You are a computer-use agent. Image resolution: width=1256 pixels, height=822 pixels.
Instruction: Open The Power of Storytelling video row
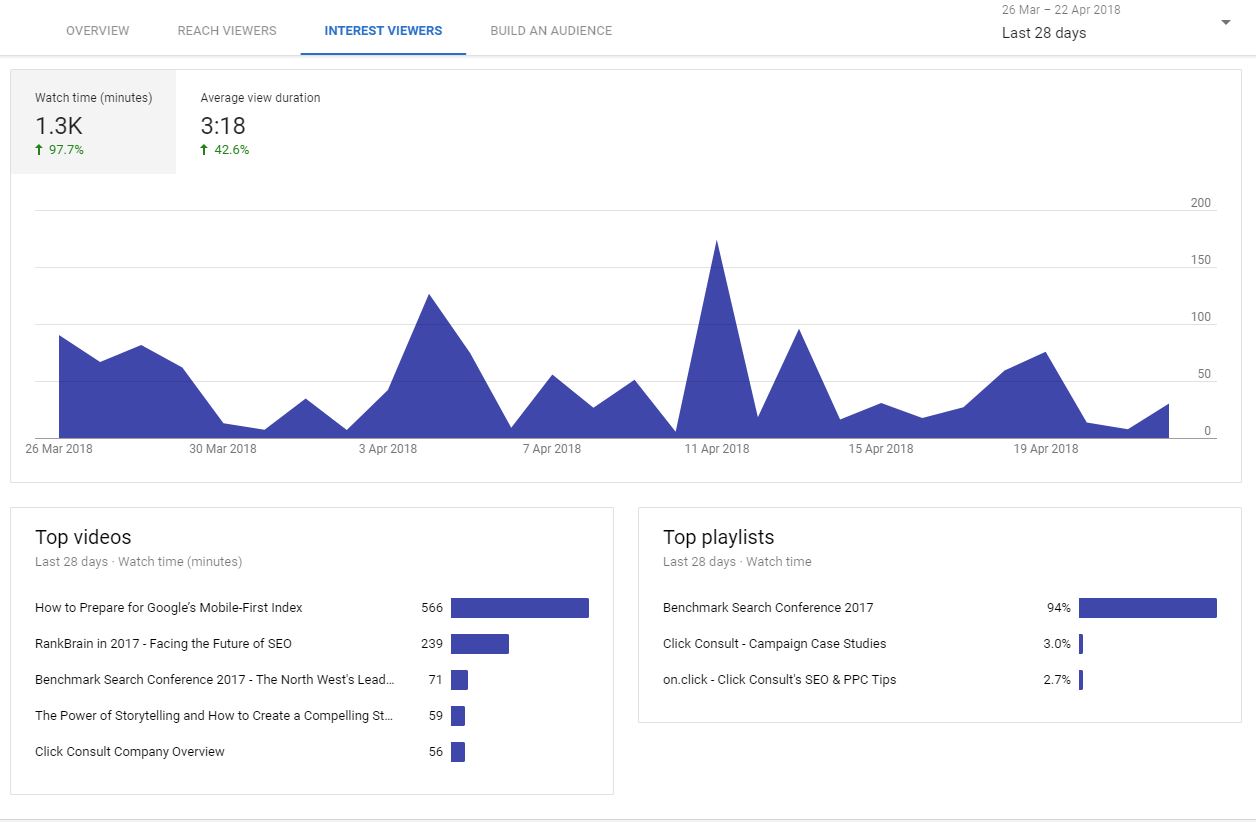[214, 716]
